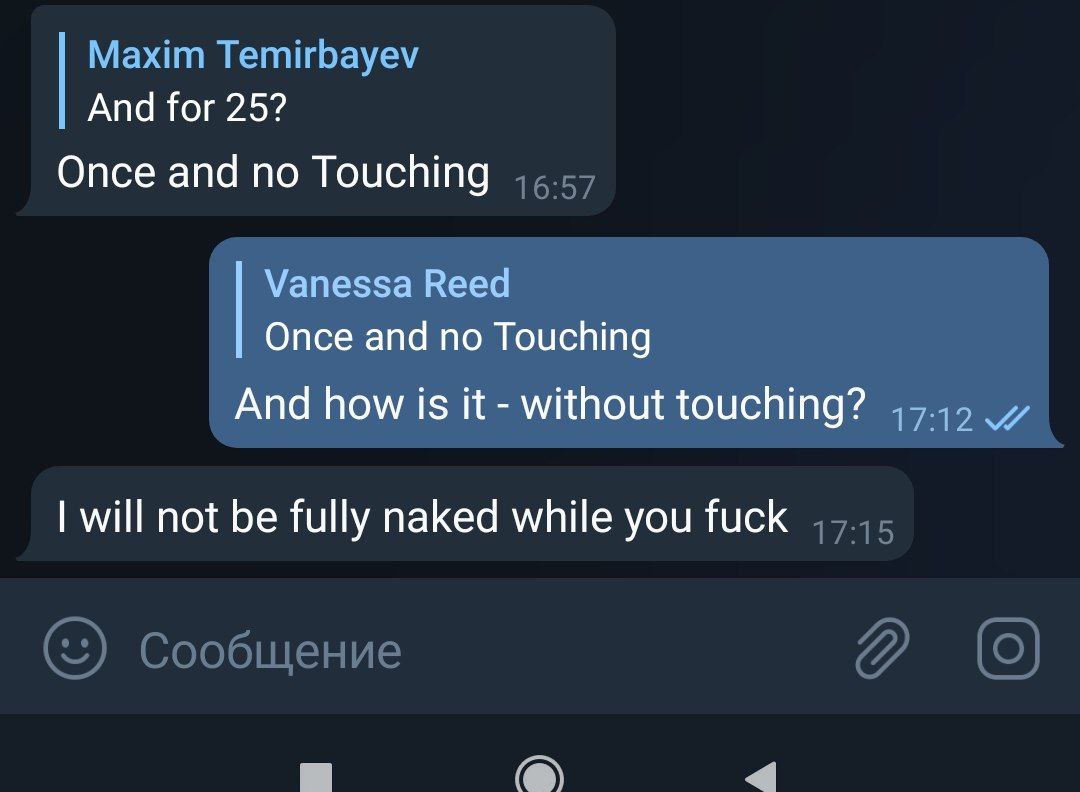This screenshot has width=1080, height=792.
Task: Jump to quoted "Once and no Touching" reply
Action: tap(457, 337)
